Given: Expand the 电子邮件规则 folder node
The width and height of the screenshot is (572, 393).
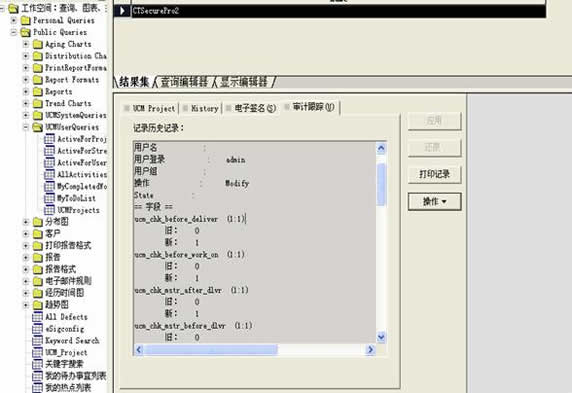Looking at the screenshot, I should [26, 281].
